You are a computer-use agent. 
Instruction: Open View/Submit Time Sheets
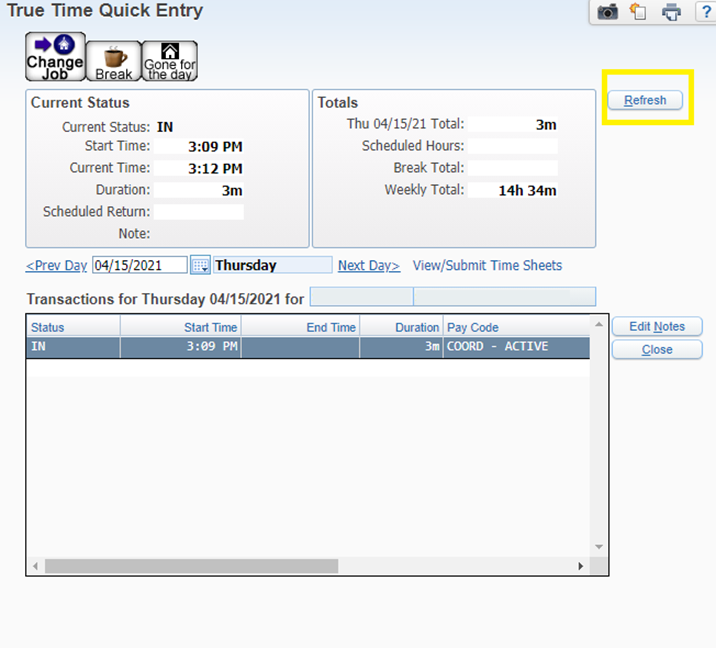487,266
